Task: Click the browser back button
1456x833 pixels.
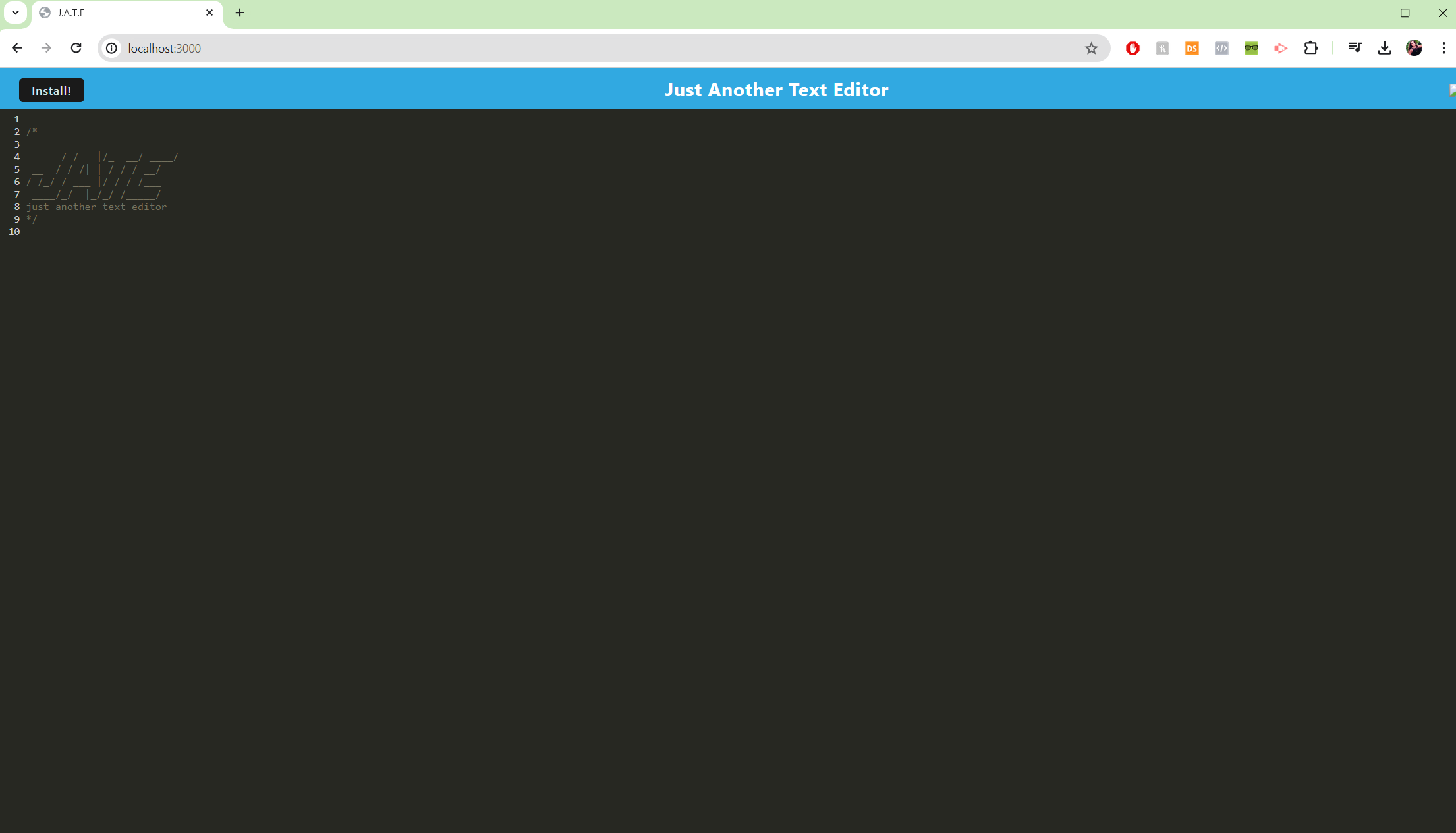Action: (17, 48)
